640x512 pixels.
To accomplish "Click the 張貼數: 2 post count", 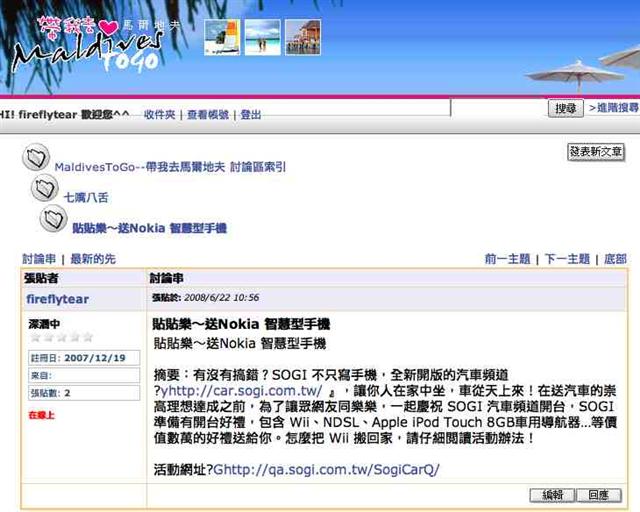I will (x=84, y=393).
